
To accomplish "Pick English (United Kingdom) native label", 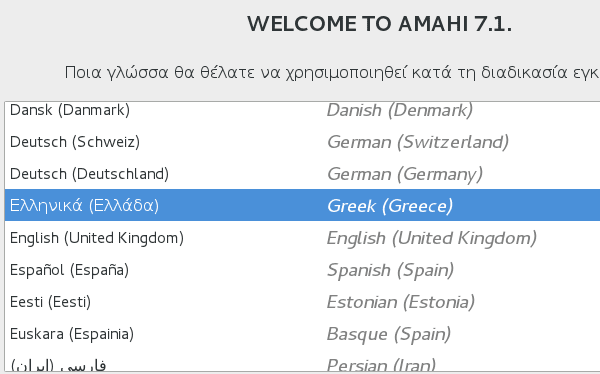I will (97, 238).
